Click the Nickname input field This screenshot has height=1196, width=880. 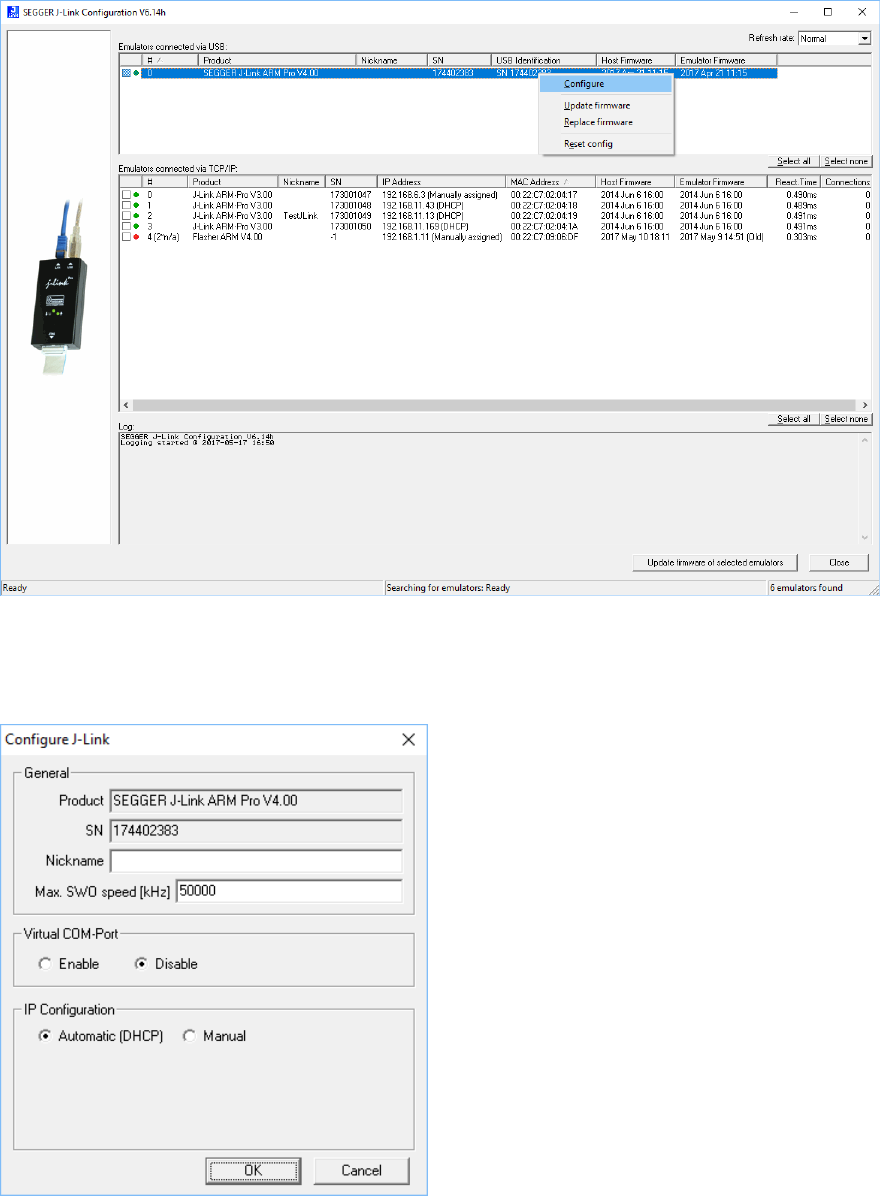tap(256, 861)
